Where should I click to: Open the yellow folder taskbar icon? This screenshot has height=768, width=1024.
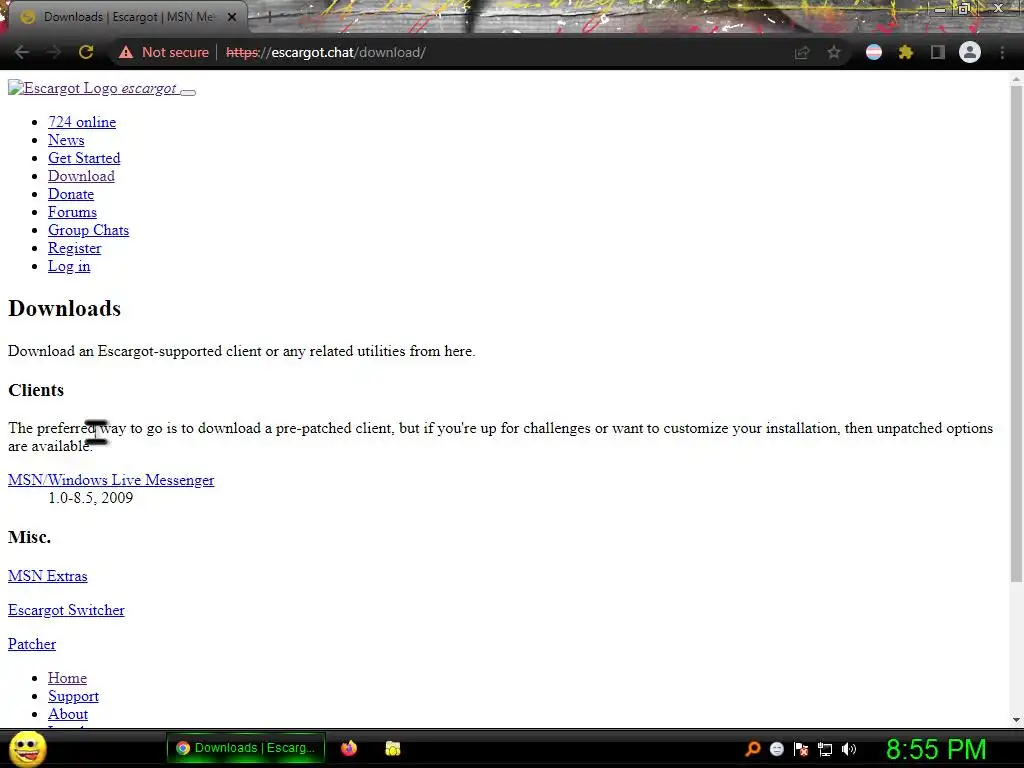pyautogui.click(x=392, y=748)
